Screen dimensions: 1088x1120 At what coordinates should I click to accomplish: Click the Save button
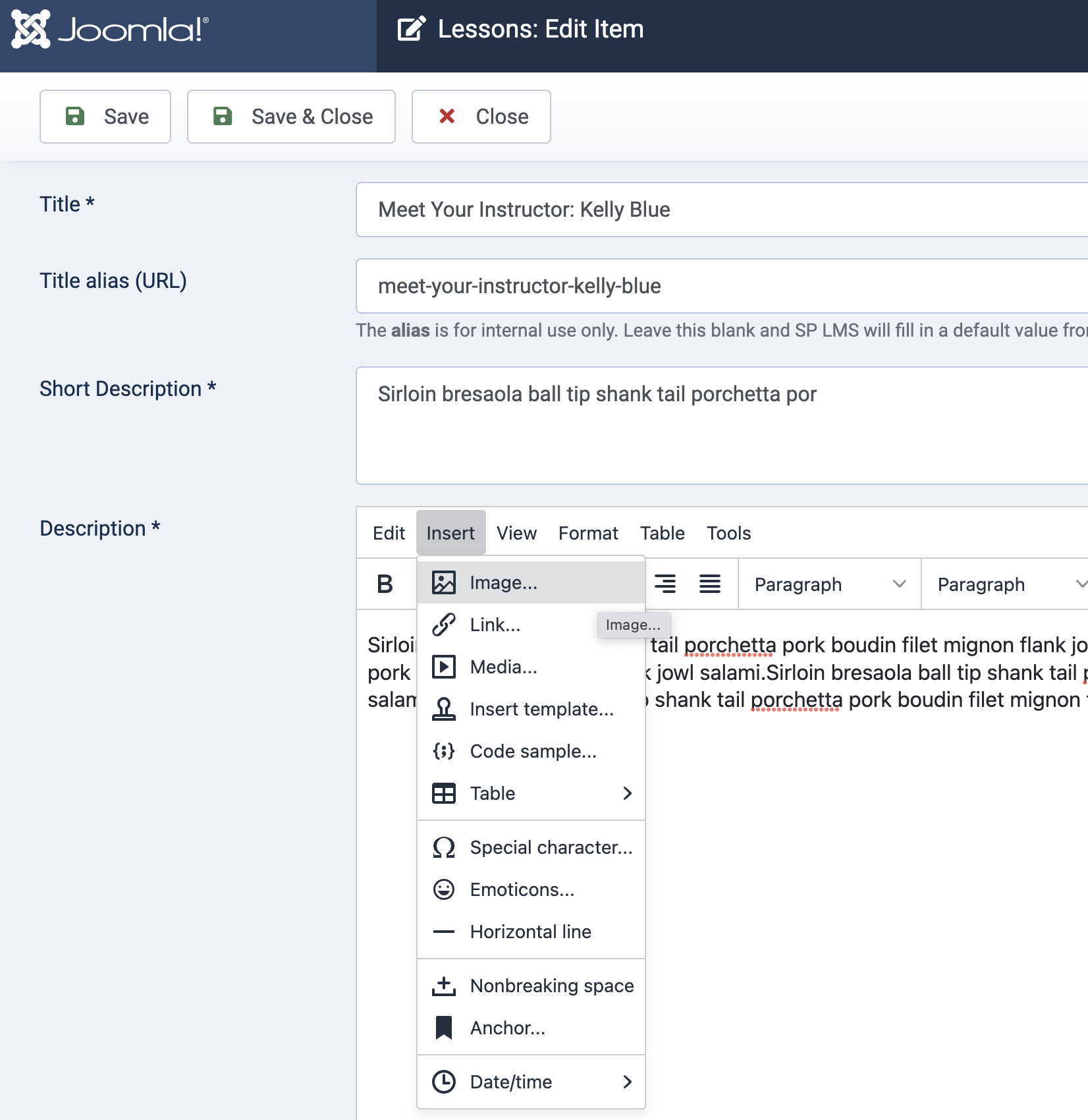coord(105,117)
